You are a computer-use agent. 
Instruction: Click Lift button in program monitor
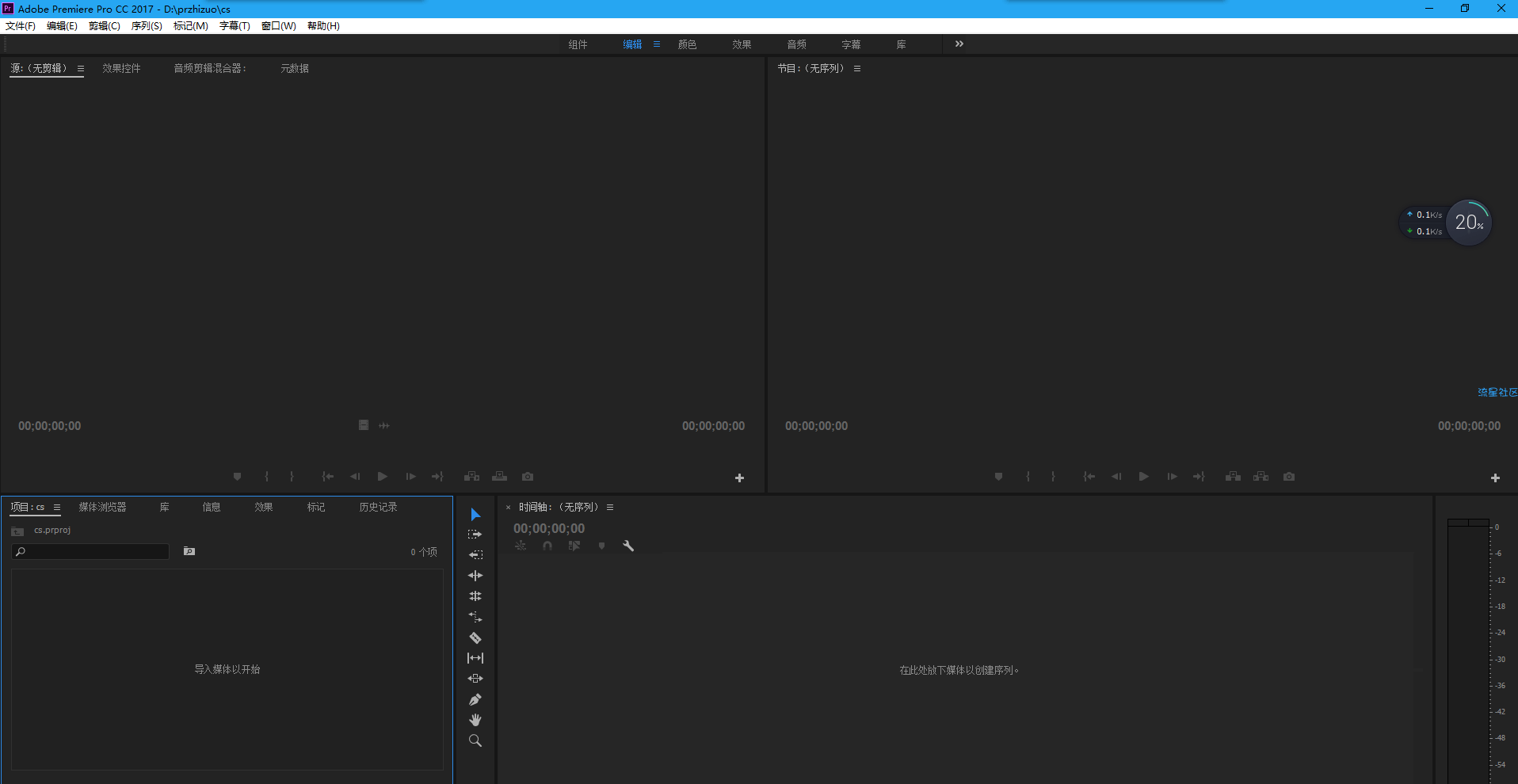(x=1233, y=477)
